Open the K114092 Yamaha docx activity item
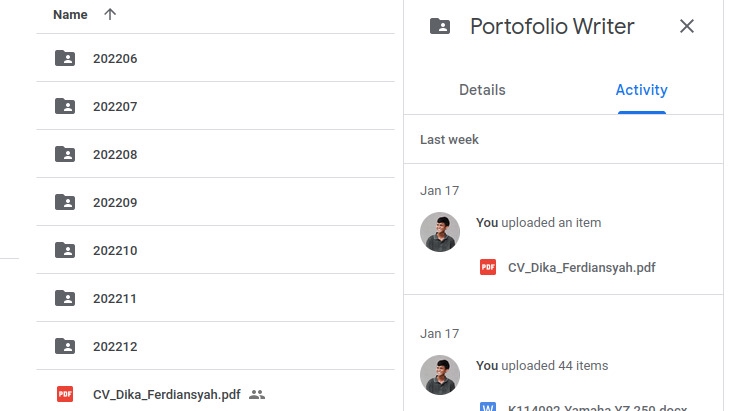Screen dimensions: 731x411 tap(597, 407)
